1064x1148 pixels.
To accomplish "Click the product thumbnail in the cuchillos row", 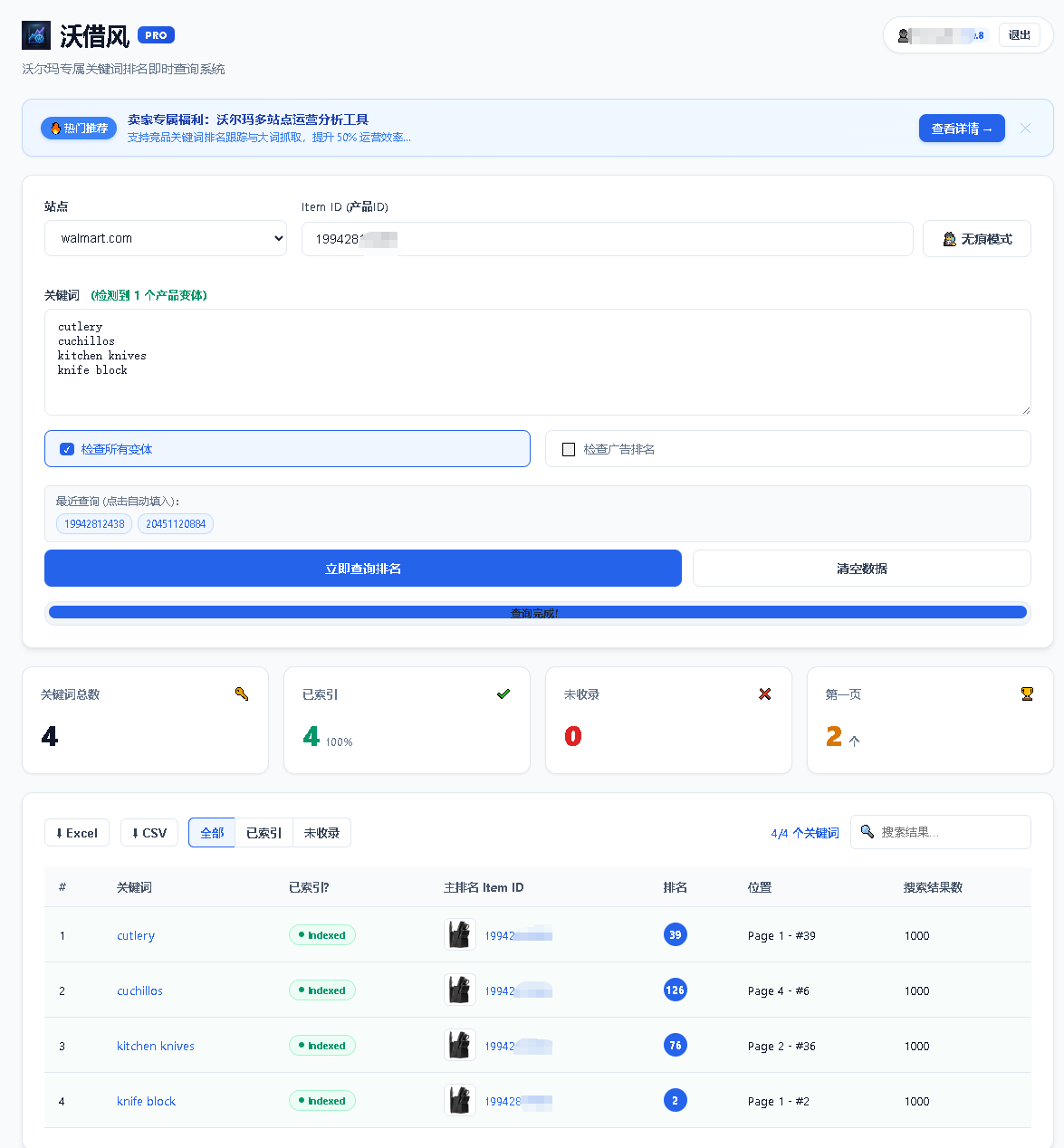I will pos(460,990).
